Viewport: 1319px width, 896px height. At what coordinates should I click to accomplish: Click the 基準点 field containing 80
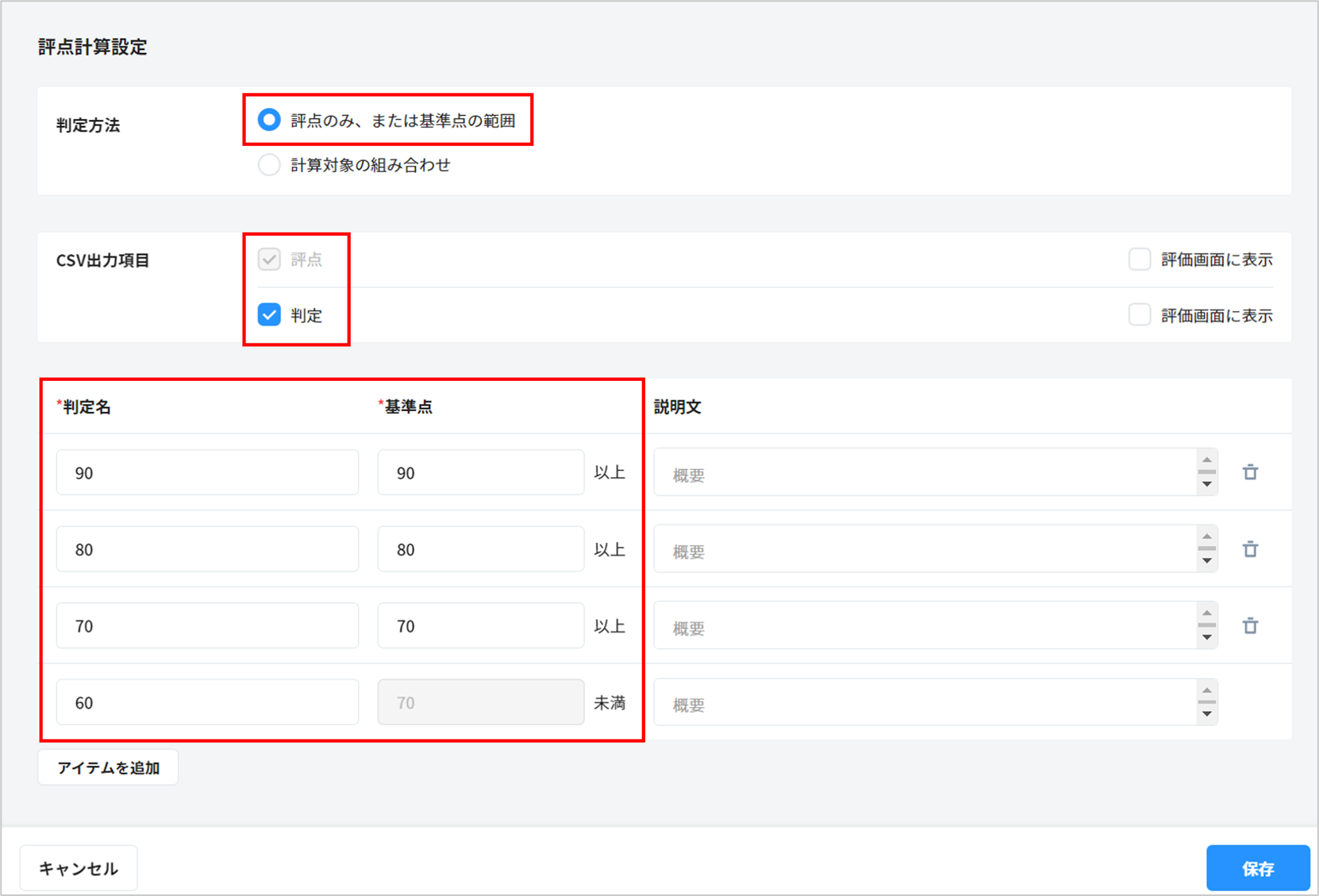(x=480, y=550)
